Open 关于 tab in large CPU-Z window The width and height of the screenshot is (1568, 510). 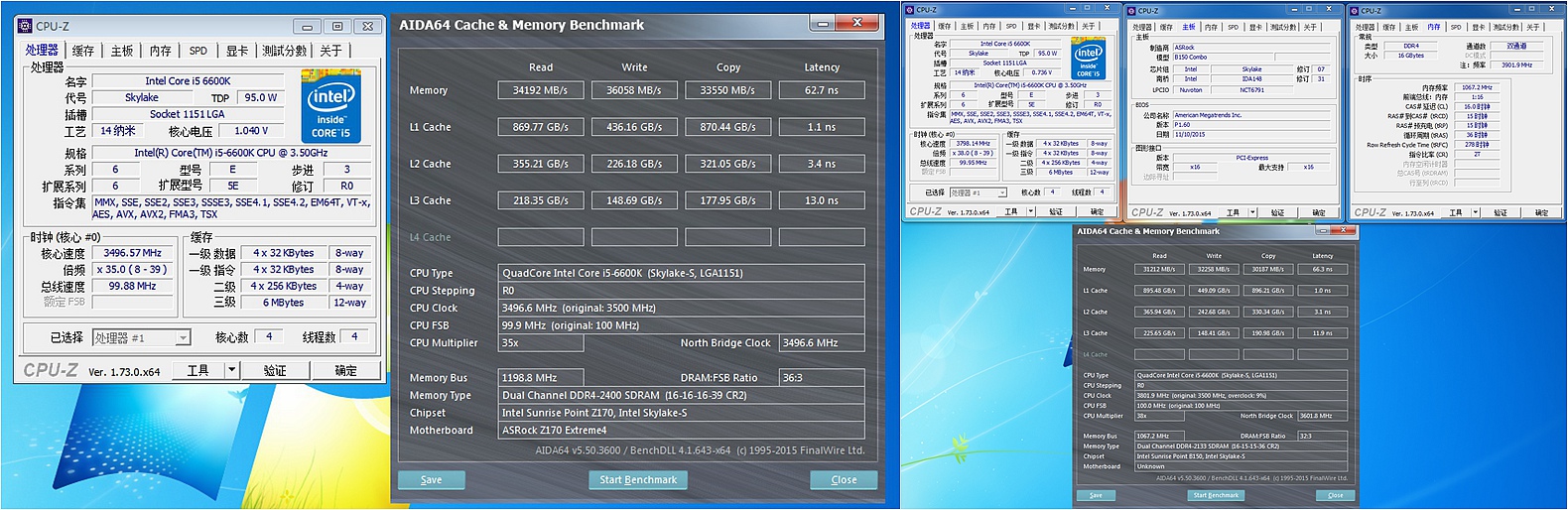pyautogui.click(x=331, y=51)
